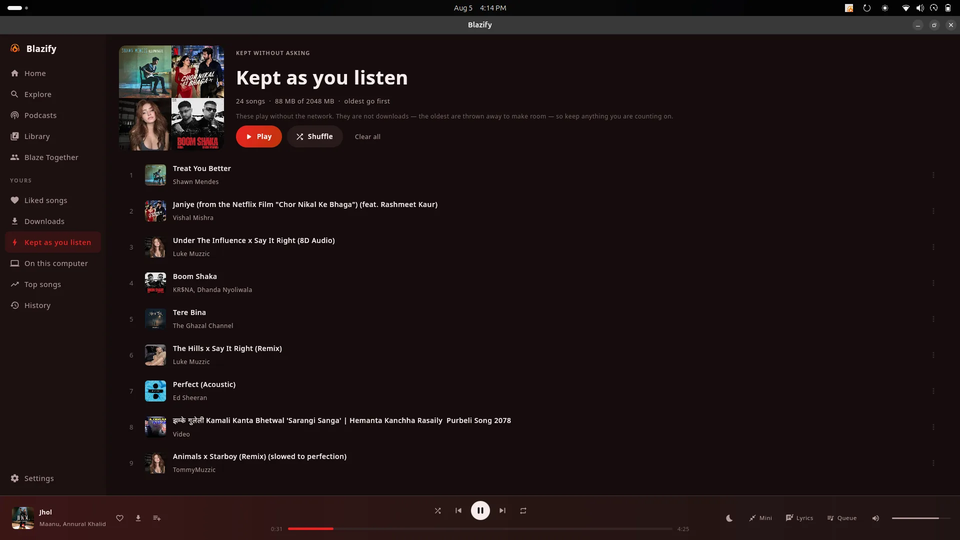Open listening History
This screenshot has width=960, height=540.
pyautogui.click(x=53, y=306)
